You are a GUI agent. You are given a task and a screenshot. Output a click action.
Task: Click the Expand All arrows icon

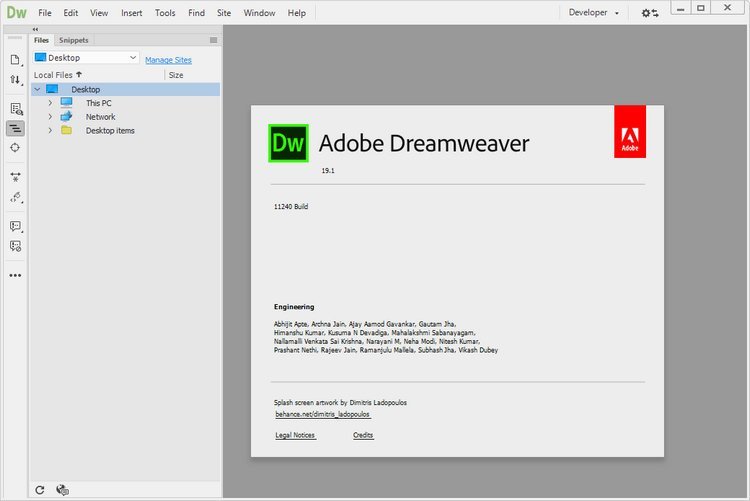coord(15,177)
